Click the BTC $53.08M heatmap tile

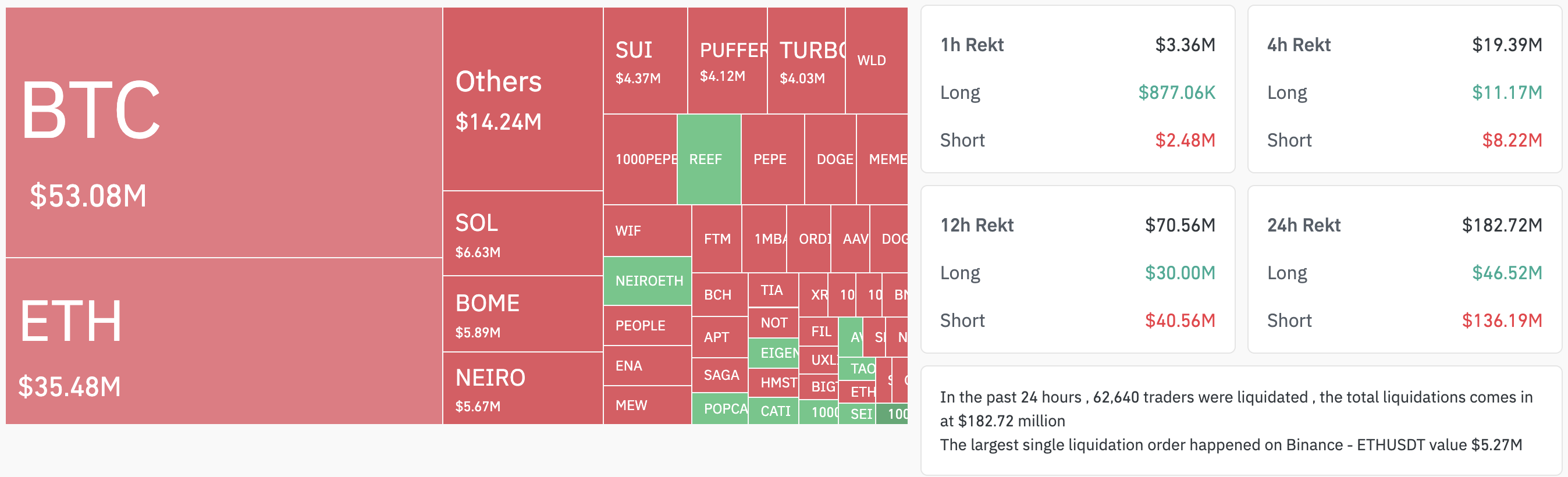coord(223,132)
